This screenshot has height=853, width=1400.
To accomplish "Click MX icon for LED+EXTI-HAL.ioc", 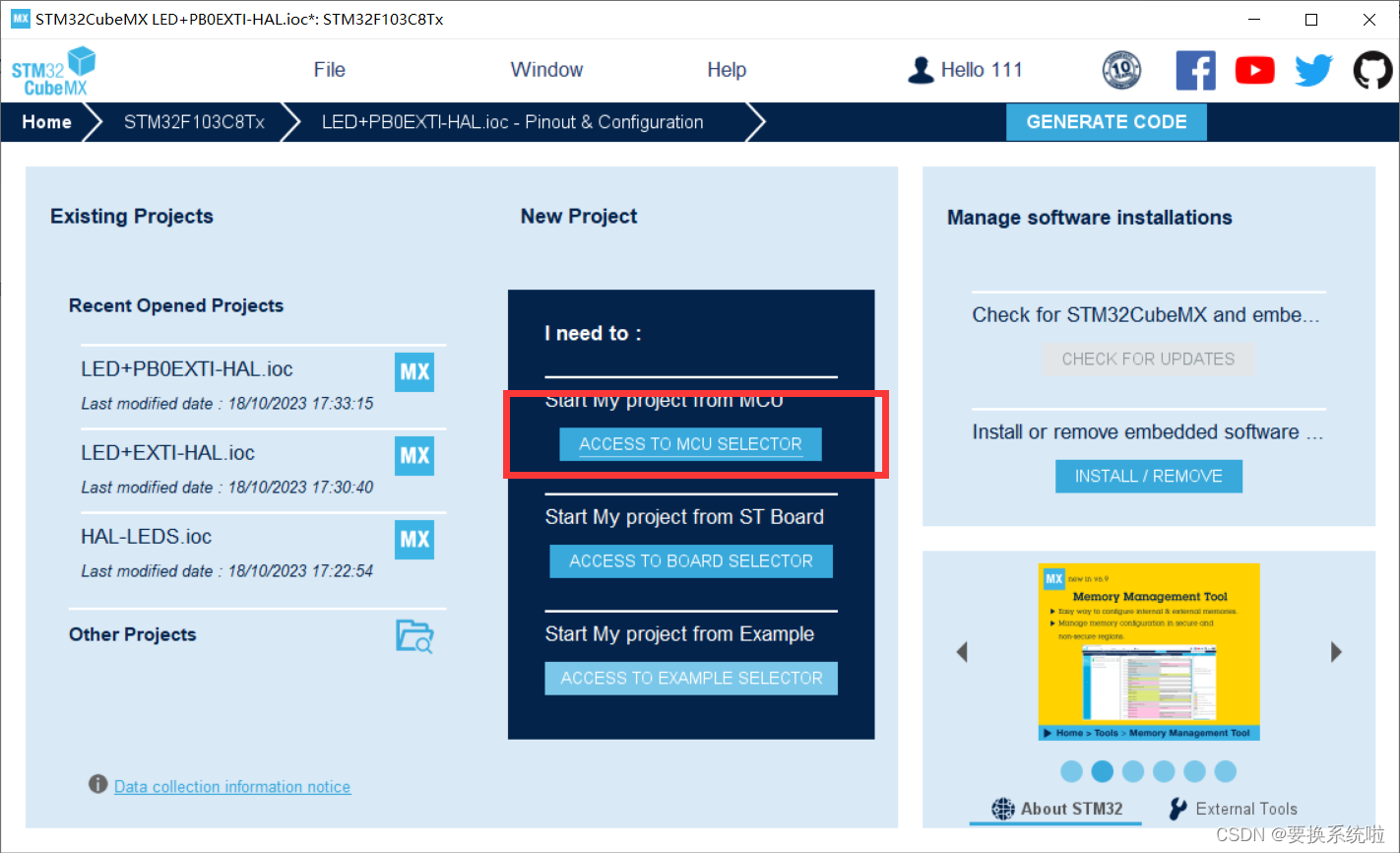I will click(414, 456).
